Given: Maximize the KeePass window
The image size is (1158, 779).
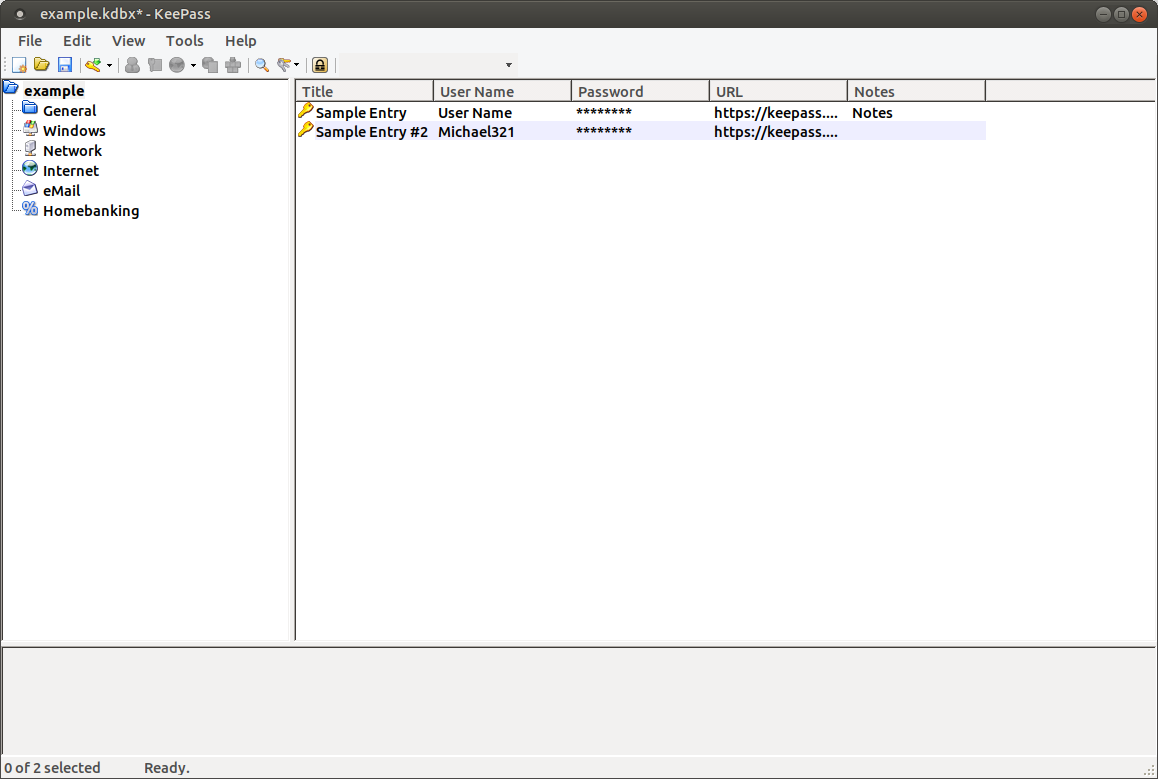Looking at the screenshot, I should [x=1121, y=14].
